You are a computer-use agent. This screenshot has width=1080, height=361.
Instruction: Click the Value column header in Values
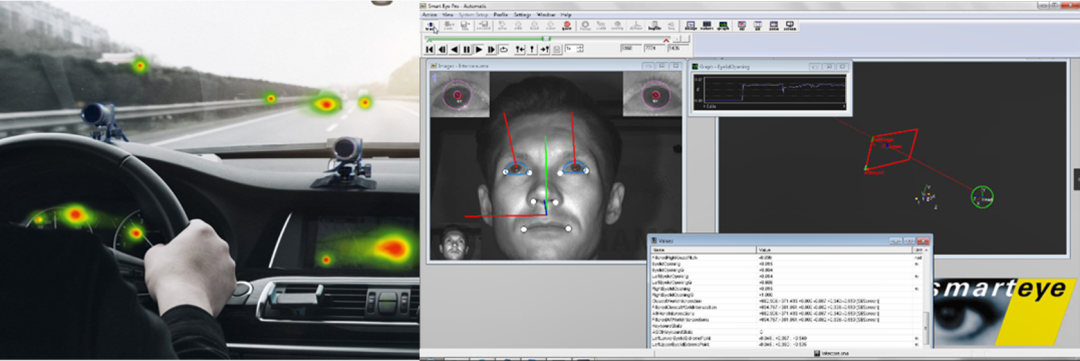[x=834, y=250]
